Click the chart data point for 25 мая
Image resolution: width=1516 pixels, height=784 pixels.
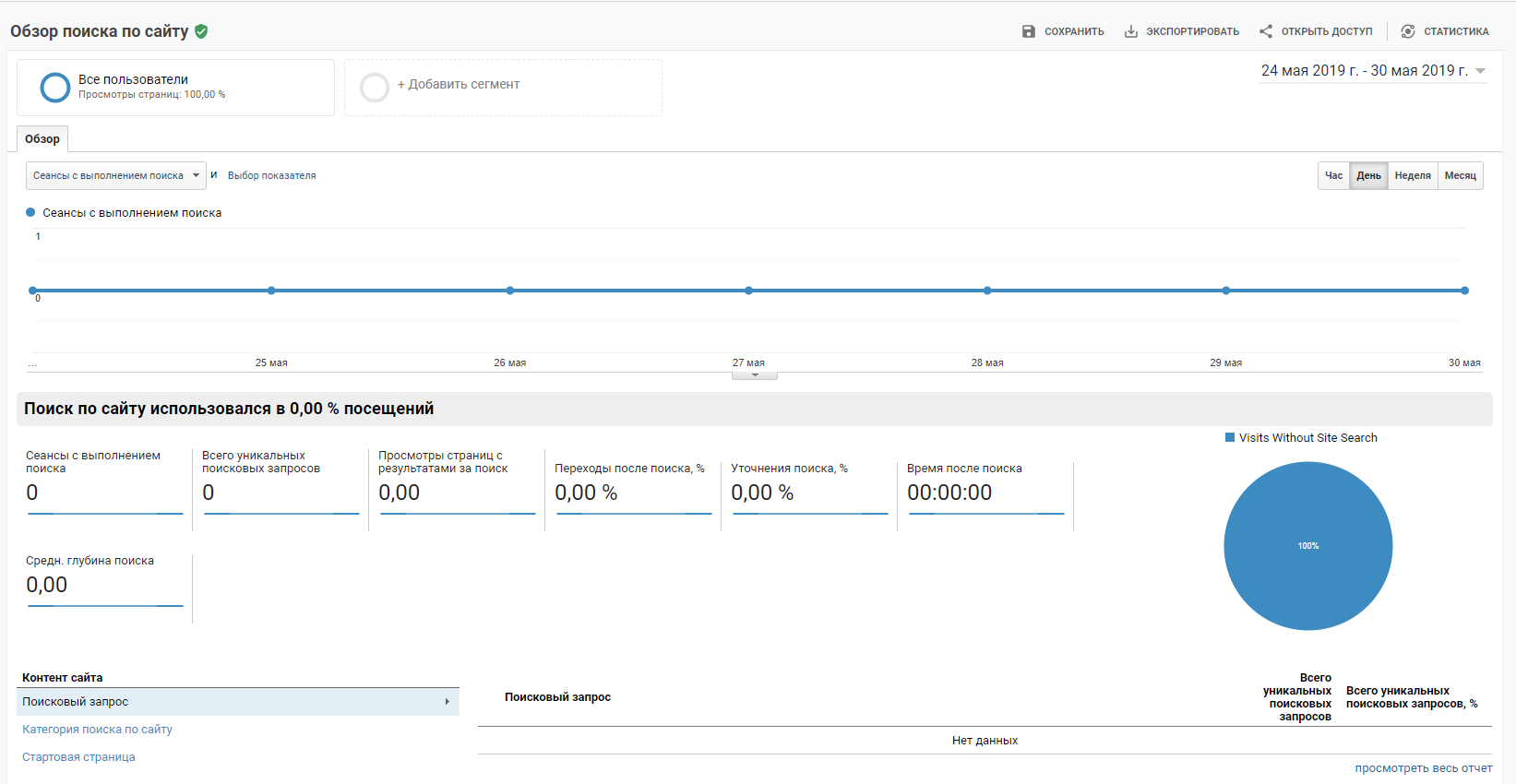pos(271,291)
